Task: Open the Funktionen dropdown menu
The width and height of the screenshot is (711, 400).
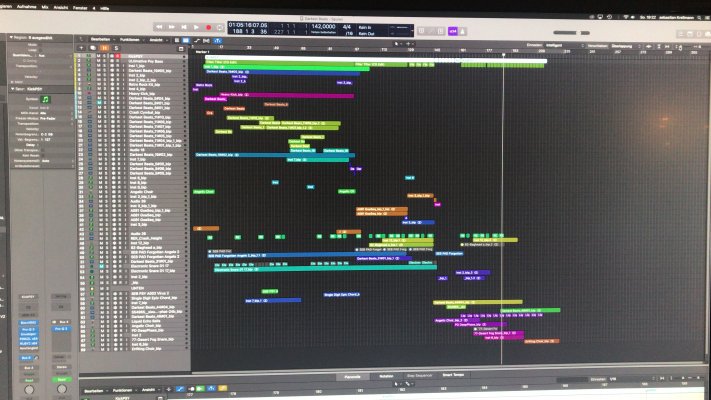Action: click(x=131, y=39)
